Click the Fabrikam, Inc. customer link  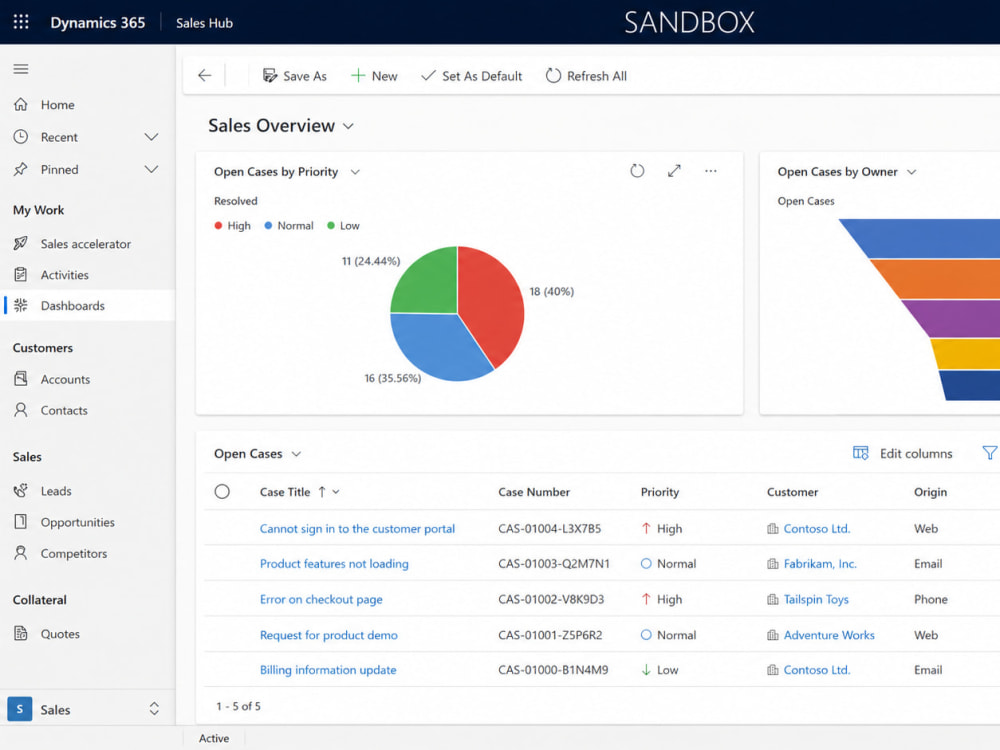[x=820, y=564]
